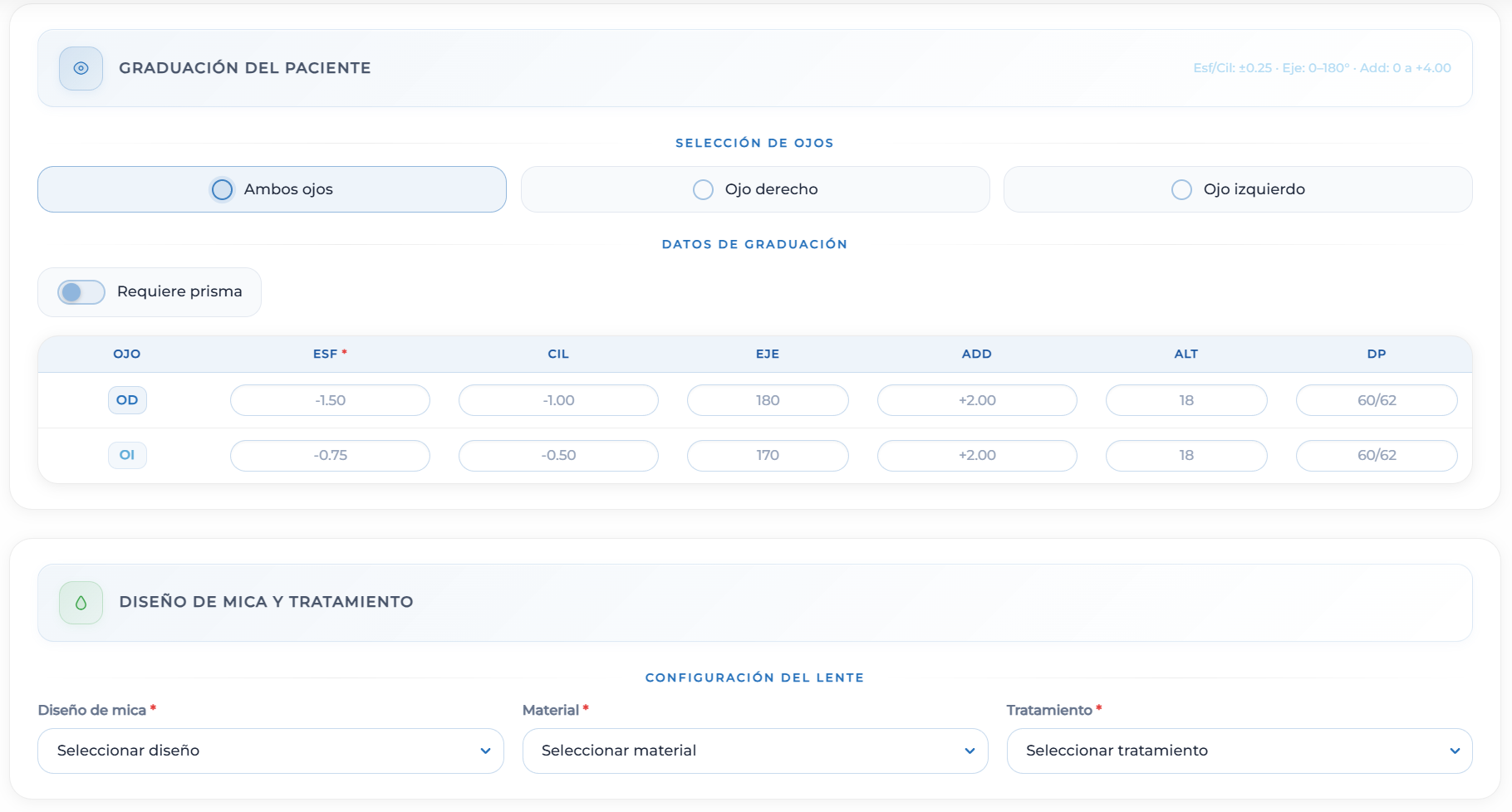Image resolution: width=1512 pixels, height=812 pixels.
Task: Click the OD eye badge
Action: click(x=127, y=400)
